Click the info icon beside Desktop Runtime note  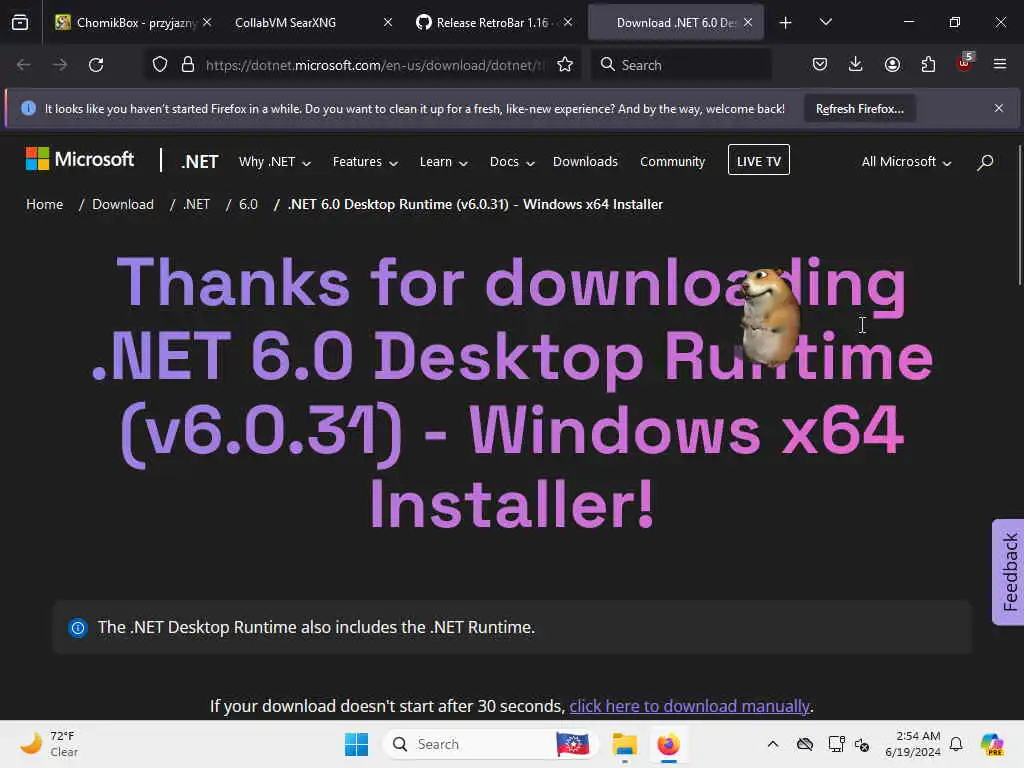click(x=78, y=628)
